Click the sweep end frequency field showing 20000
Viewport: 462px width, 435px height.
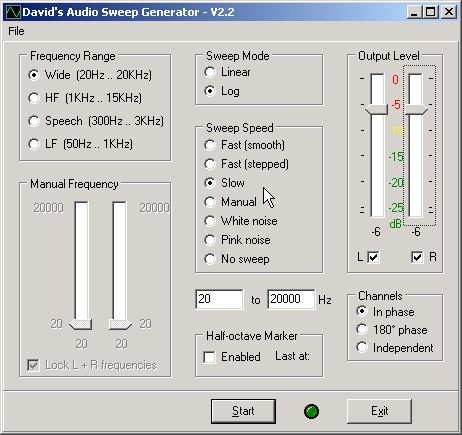[291, 299]
